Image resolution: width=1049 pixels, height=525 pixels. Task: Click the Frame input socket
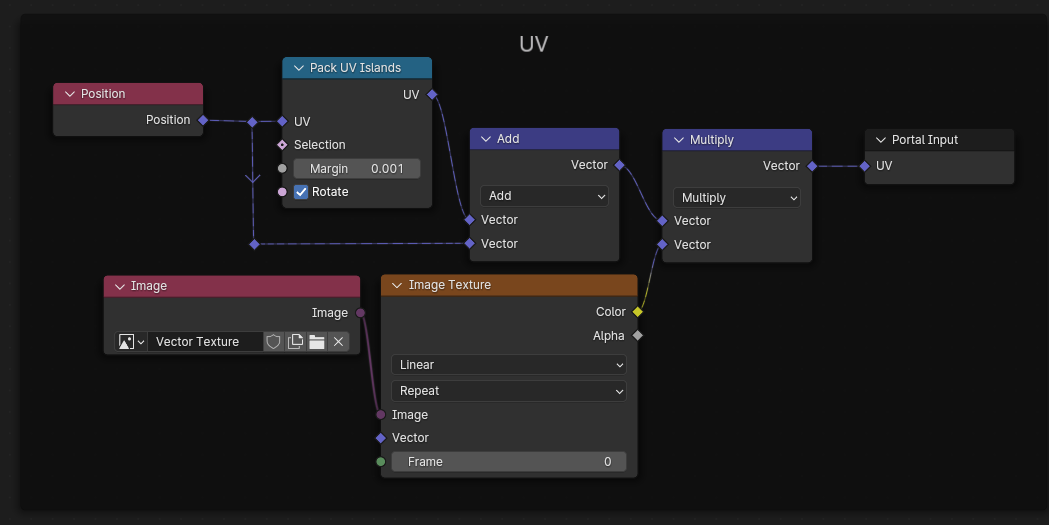pyautogui.click(x=381, y=461)
